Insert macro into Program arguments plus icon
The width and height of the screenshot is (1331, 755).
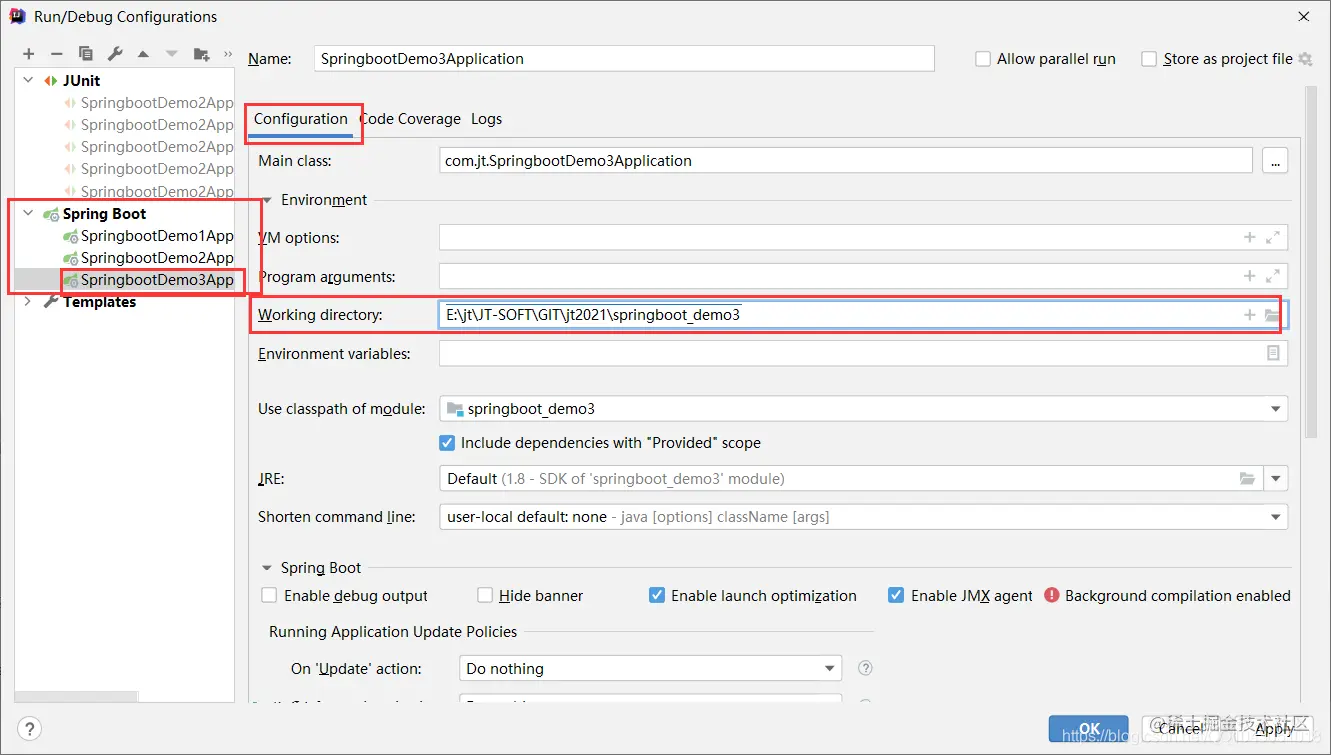pyautogui.click(x=1249, y=276)
